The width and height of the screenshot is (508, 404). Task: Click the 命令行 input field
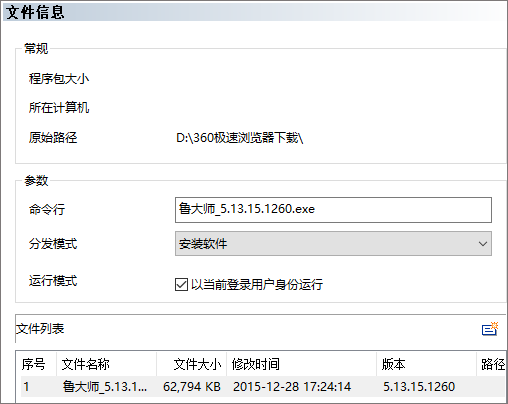pos(333,210)
